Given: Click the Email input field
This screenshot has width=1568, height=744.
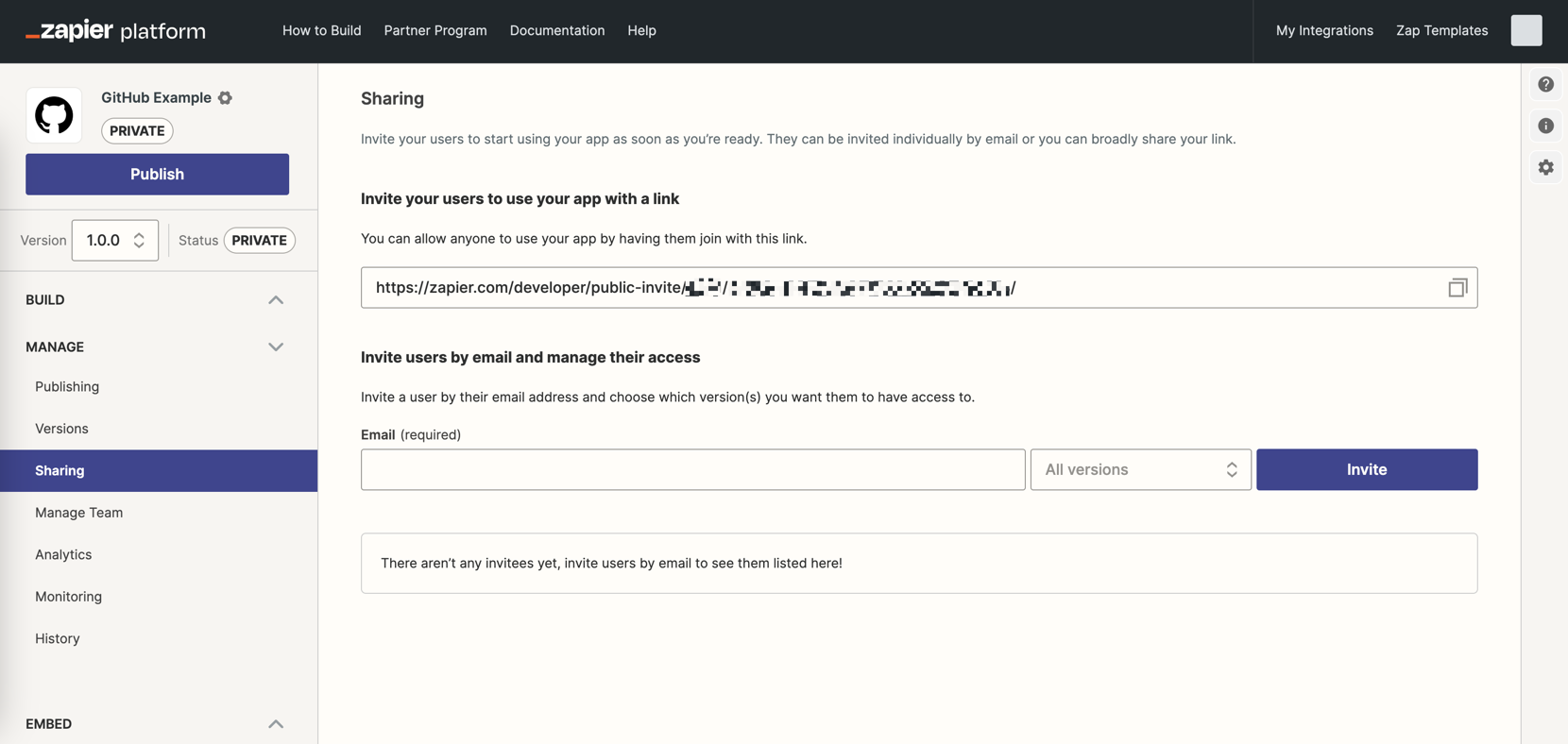Looking at the screenshot, I should coord(693,469).
